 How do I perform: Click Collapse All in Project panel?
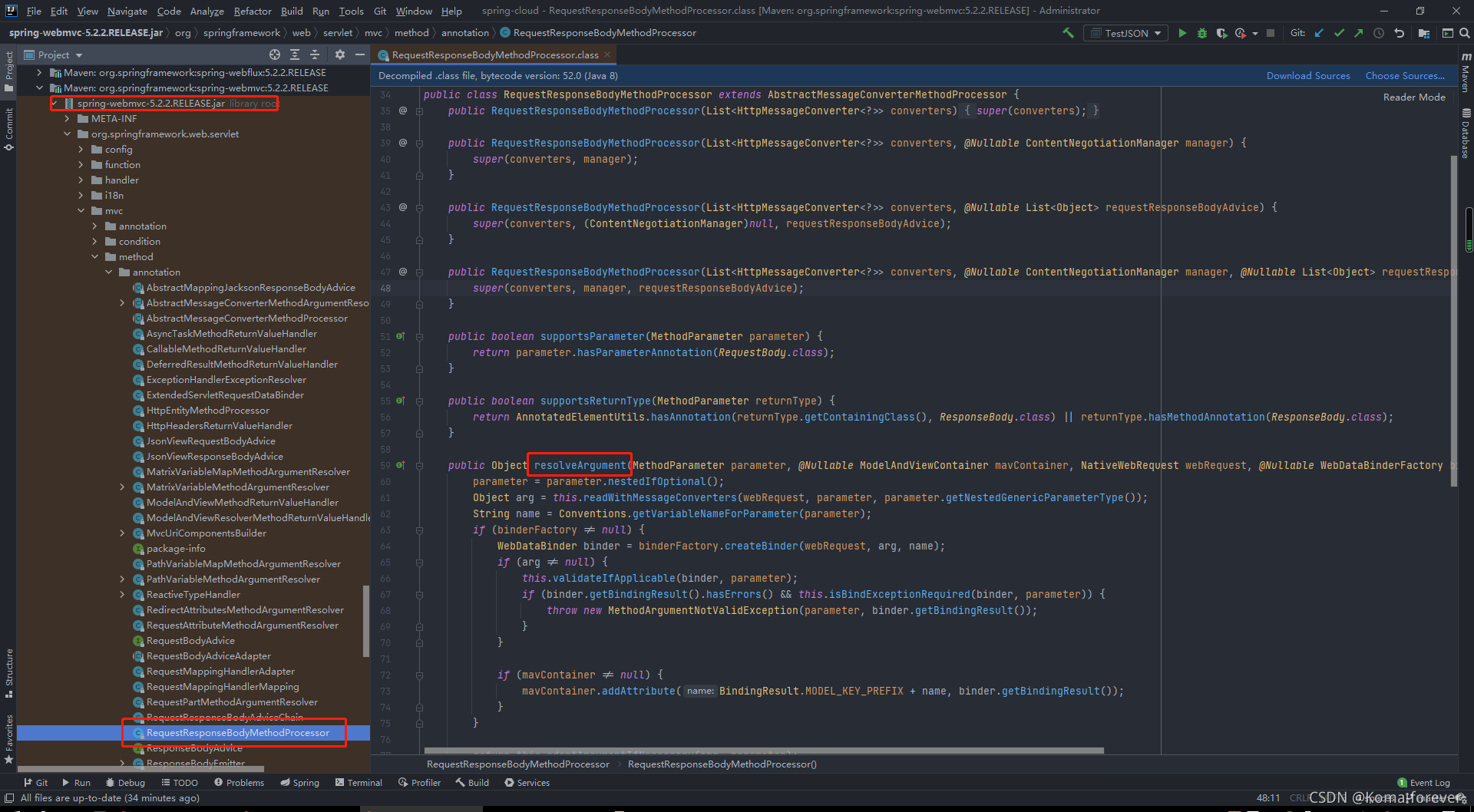[x=315, y=54]
